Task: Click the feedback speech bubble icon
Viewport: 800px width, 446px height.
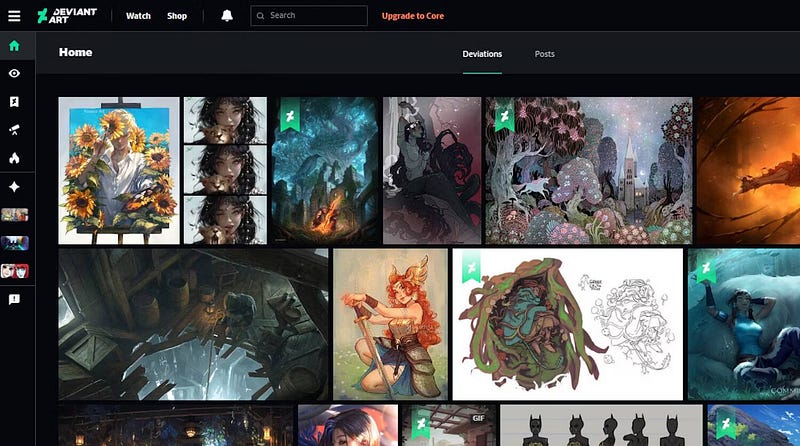Action: 14,299
